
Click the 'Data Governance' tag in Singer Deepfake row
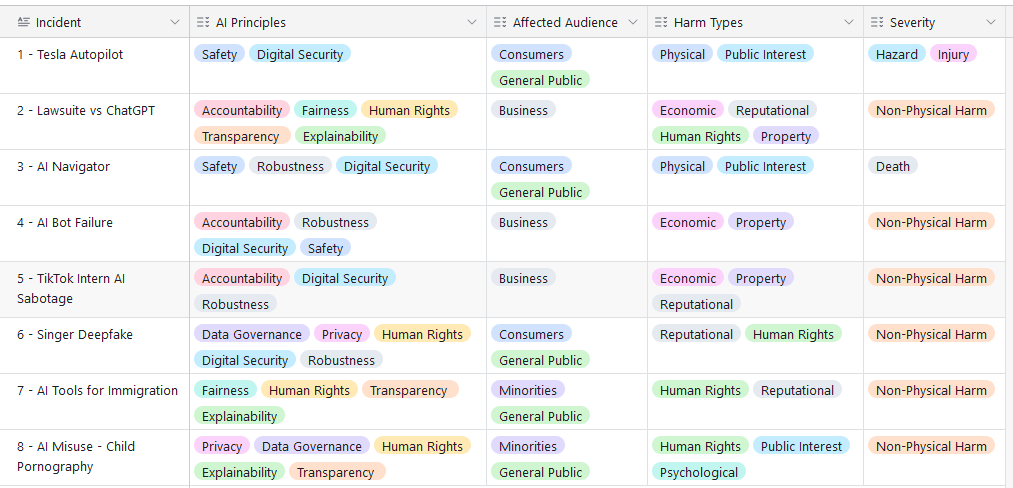pos(251,334)
